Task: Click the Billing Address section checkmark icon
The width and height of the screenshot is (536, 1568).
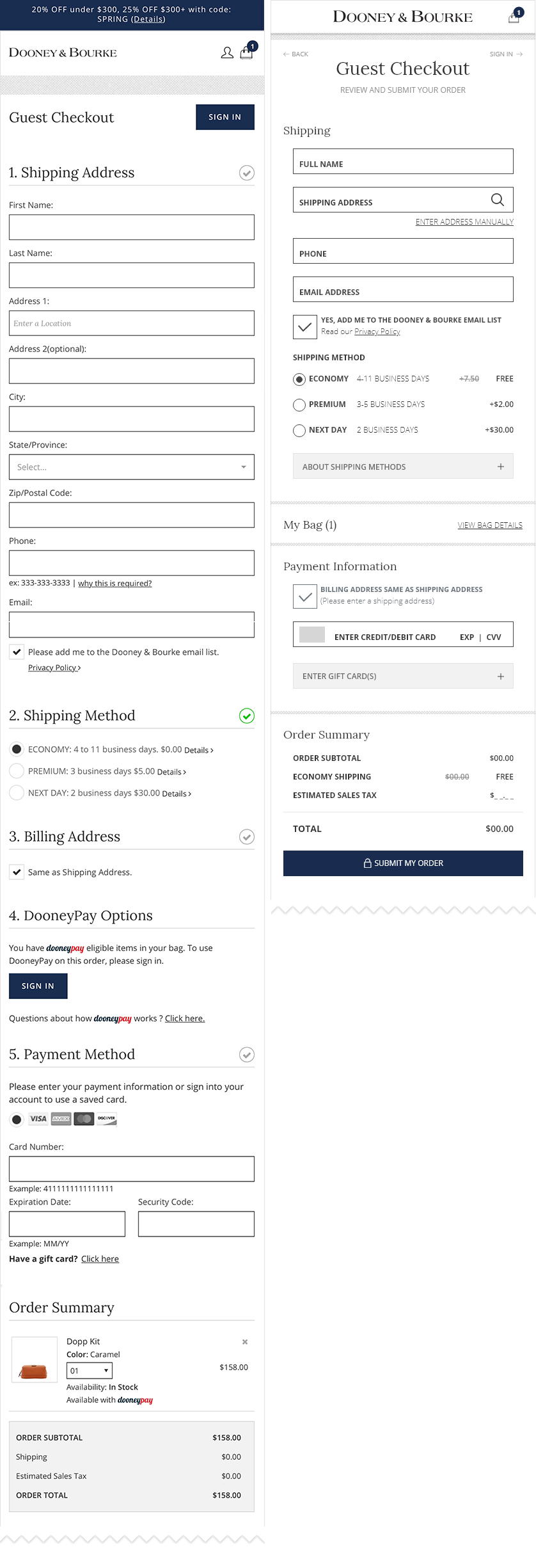Action: point(247,836)
